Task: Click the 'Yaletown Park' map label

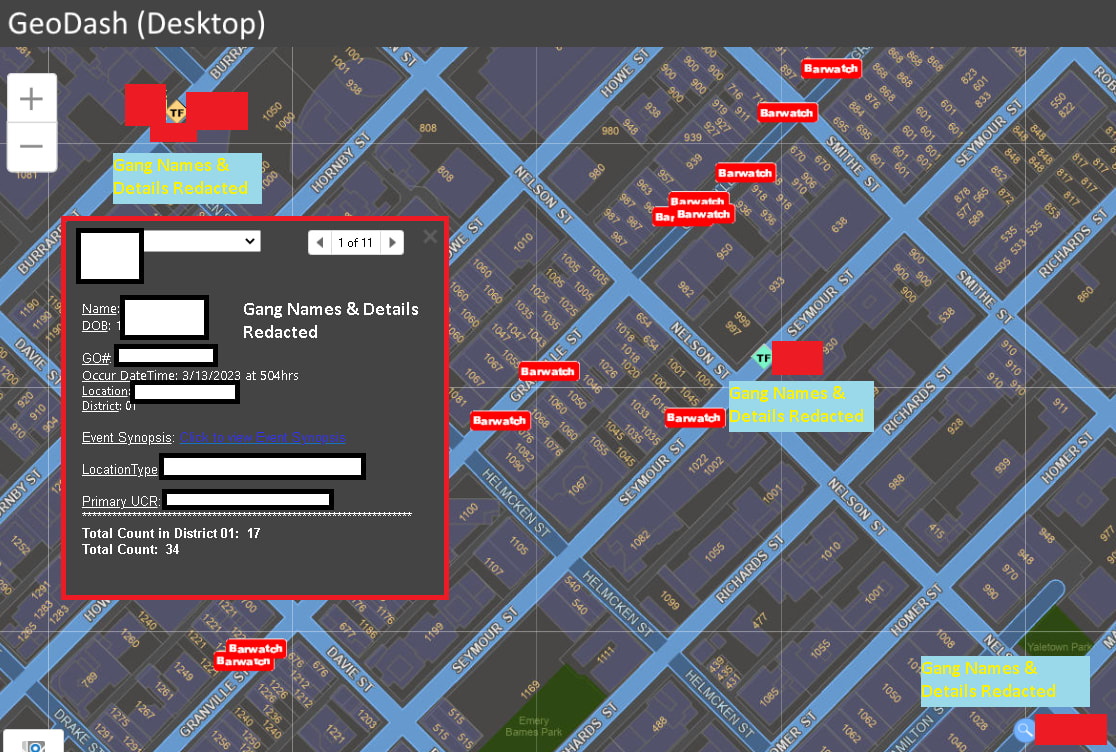Action: tap(1059, 647)
